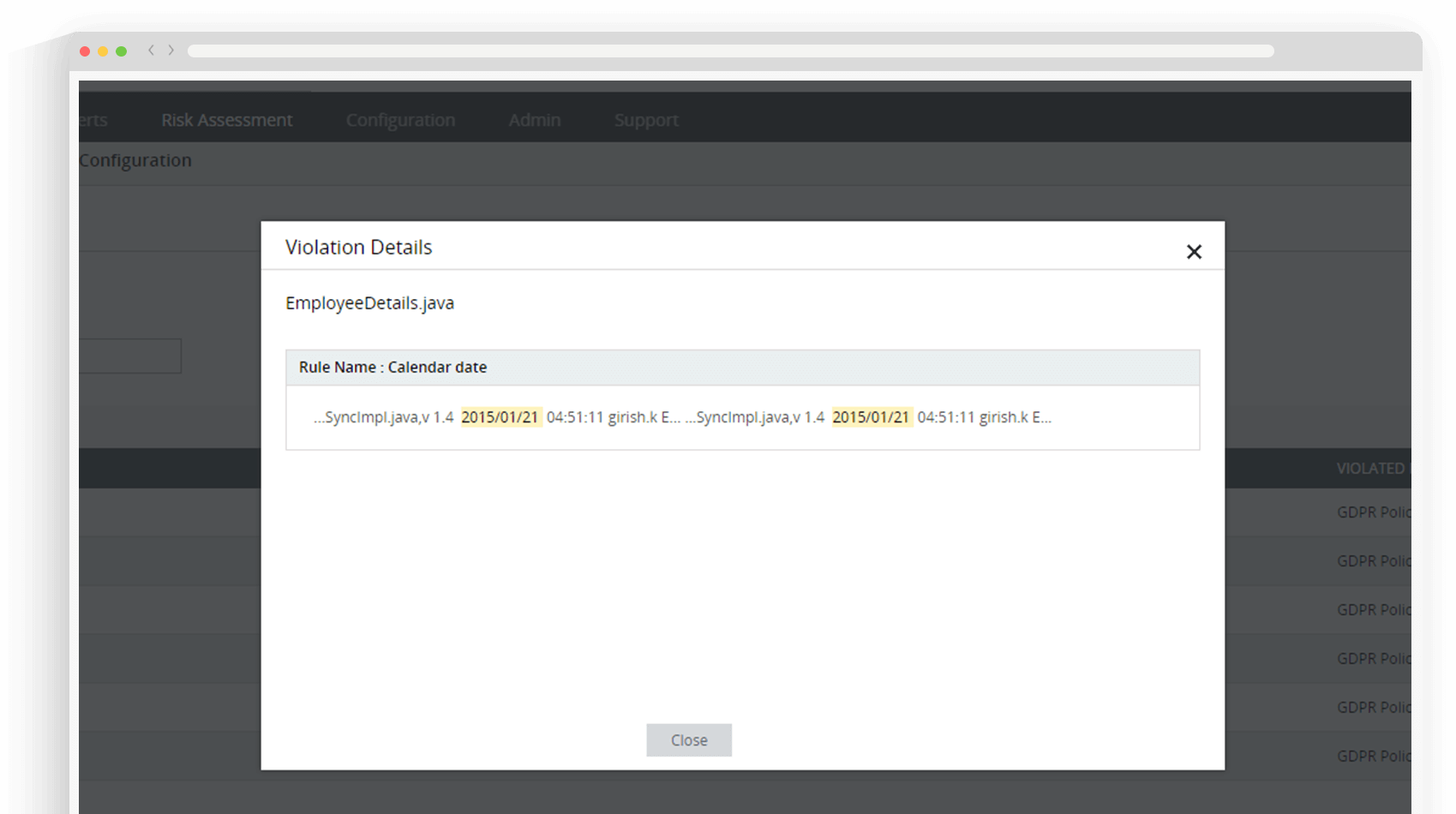
Task: Select the first highlighted 2015/01/21 date
Action: tap(500, 417)
